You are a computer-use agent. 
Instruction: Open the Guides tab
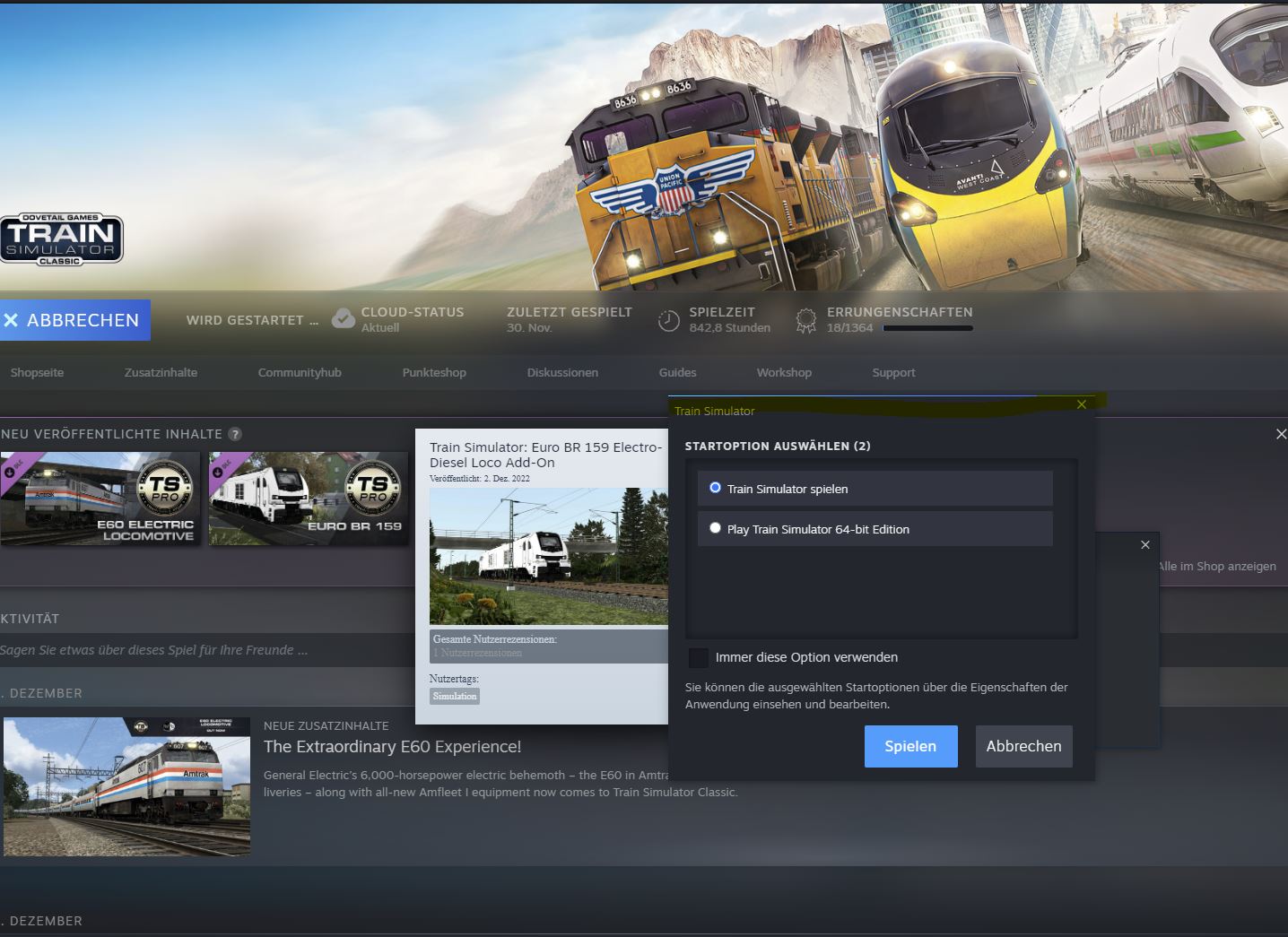[x=677, y=372]
